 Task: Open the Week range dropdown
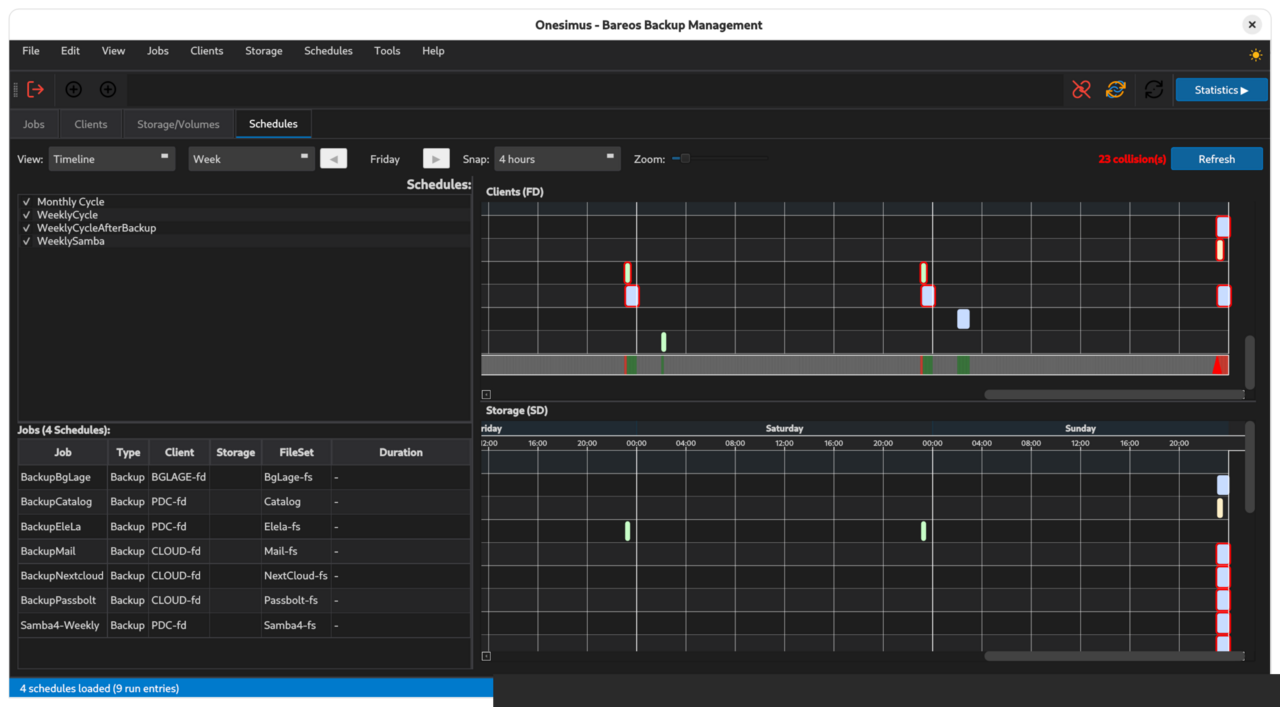tap(251, 159)
